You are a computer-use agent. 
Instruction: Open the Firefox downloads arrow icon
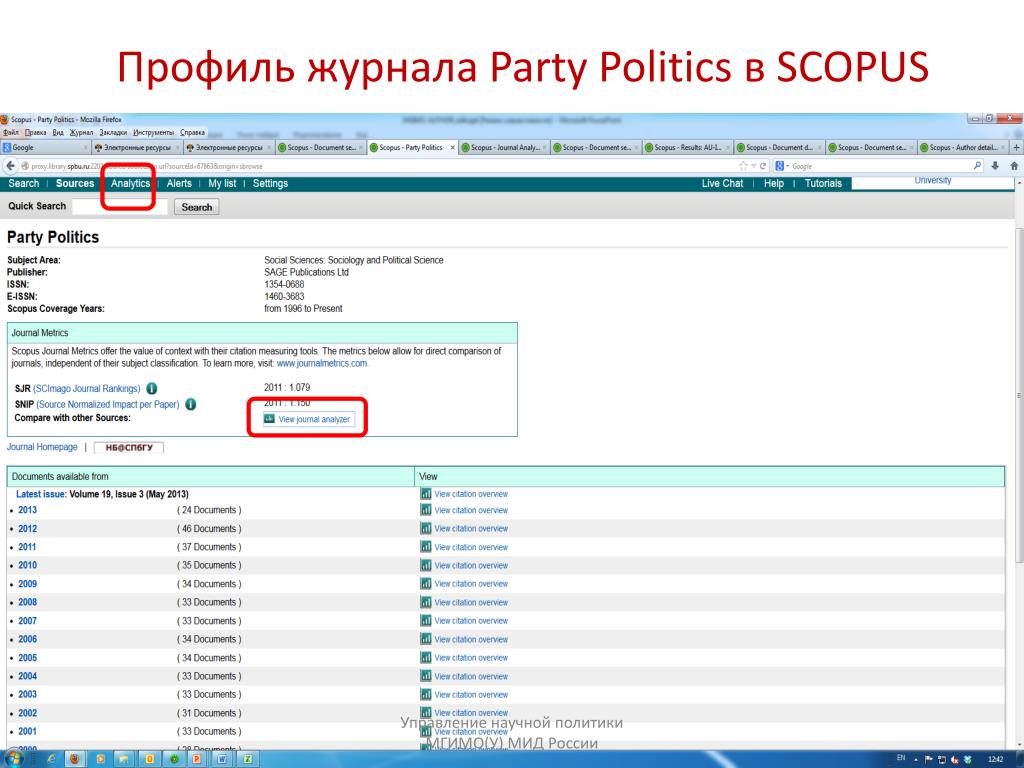[x=995, y=166]
